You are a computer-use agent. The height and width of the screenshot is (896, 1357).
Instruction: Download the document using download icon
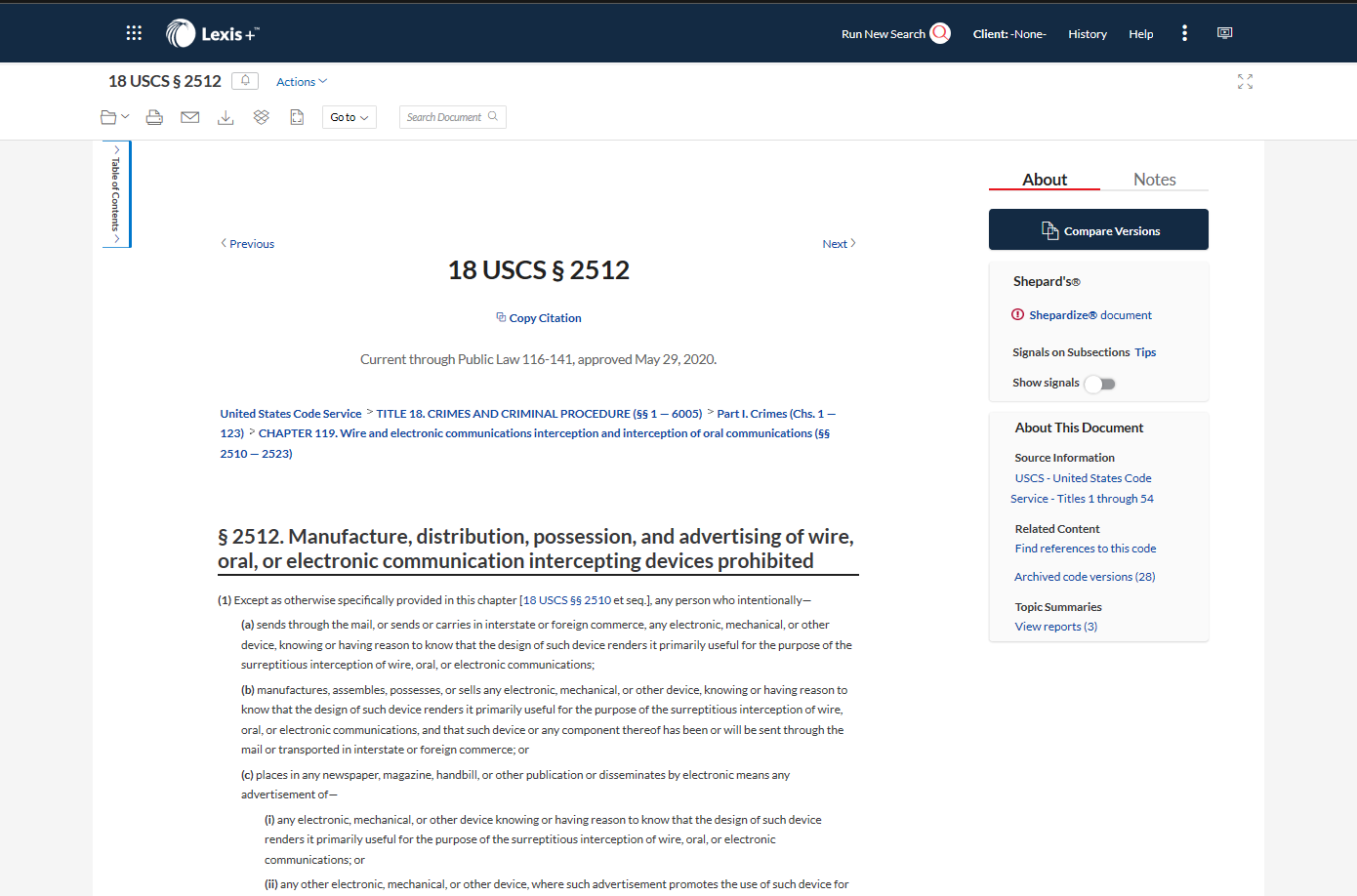[226, 117]
